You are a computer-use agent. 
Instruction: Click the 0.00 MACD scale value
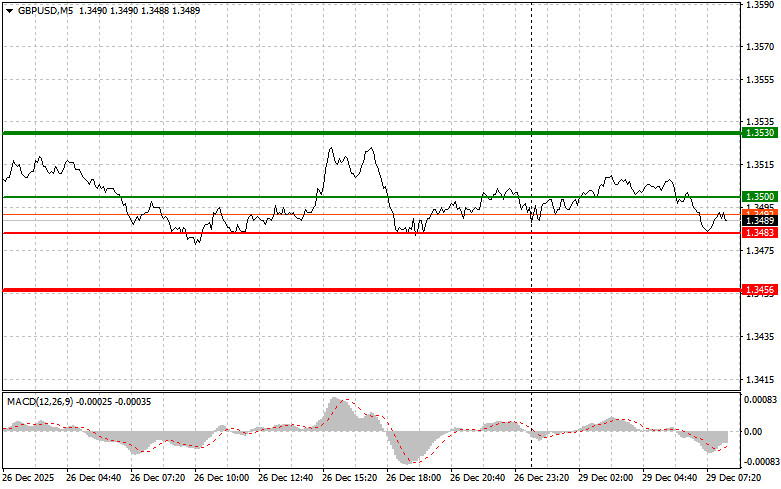pos(753,432)
